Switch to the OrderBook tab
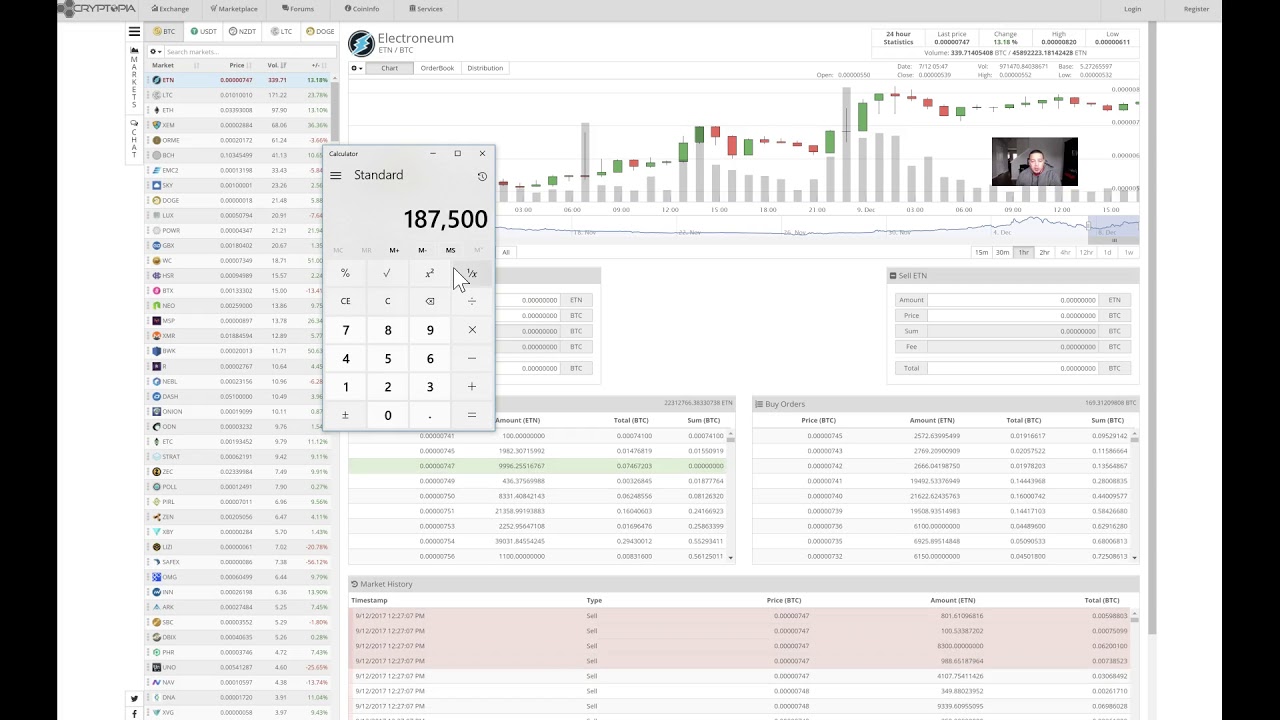Image resolution: width=1280 pixels, height=720 pixels. [437, 68]
